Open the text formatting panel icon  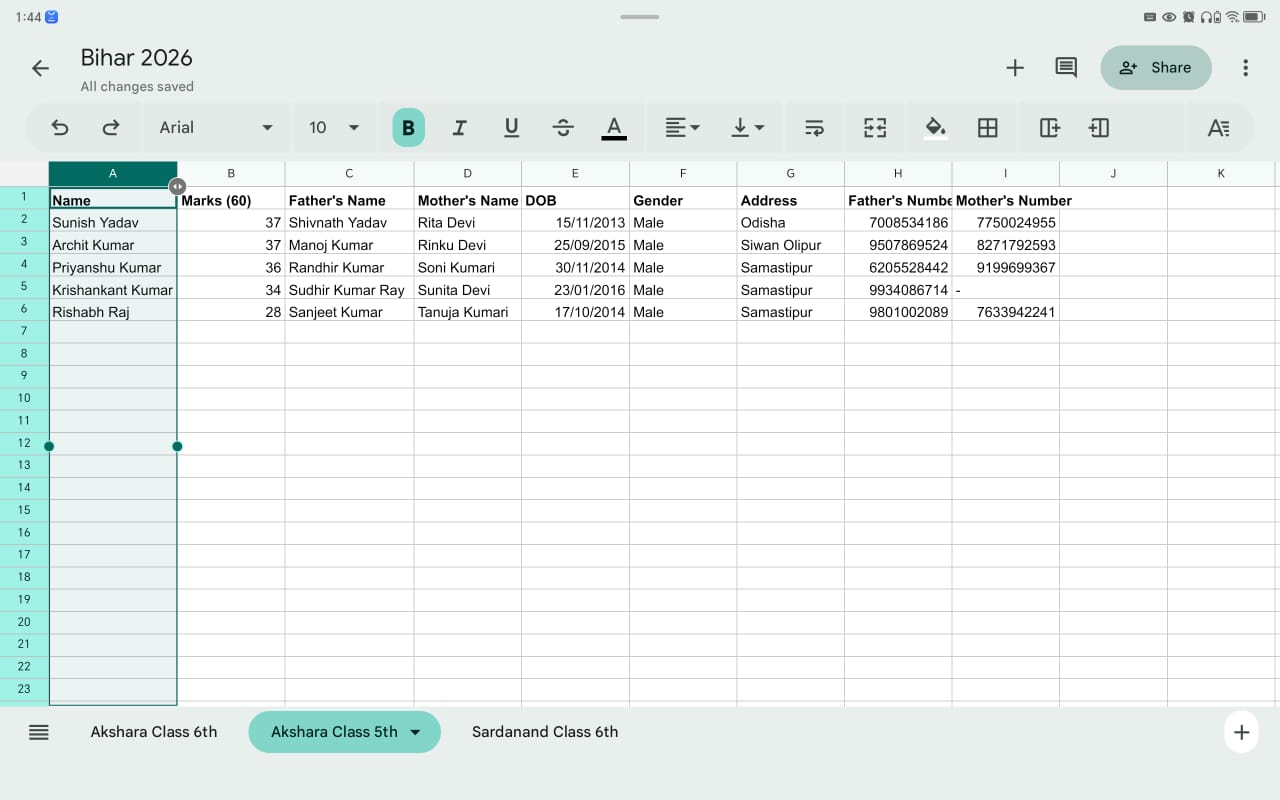[1218, 127]
